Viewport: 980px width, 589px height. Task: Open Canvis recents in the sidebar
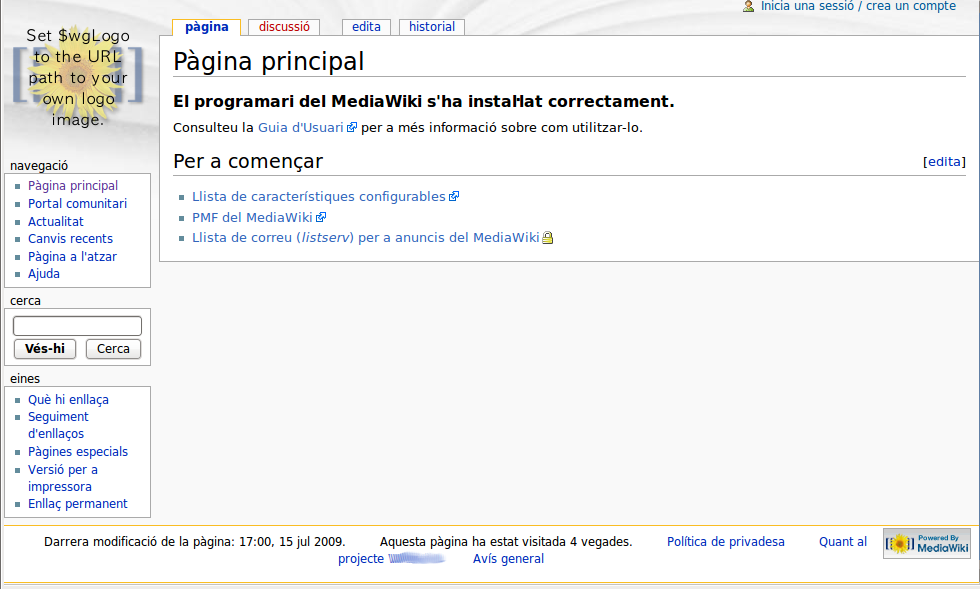point(71,239)
